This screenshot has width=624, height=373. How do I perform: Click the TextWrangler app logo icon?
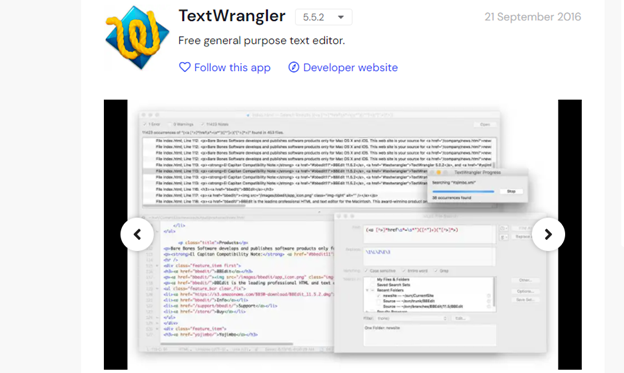click(137, 37)
